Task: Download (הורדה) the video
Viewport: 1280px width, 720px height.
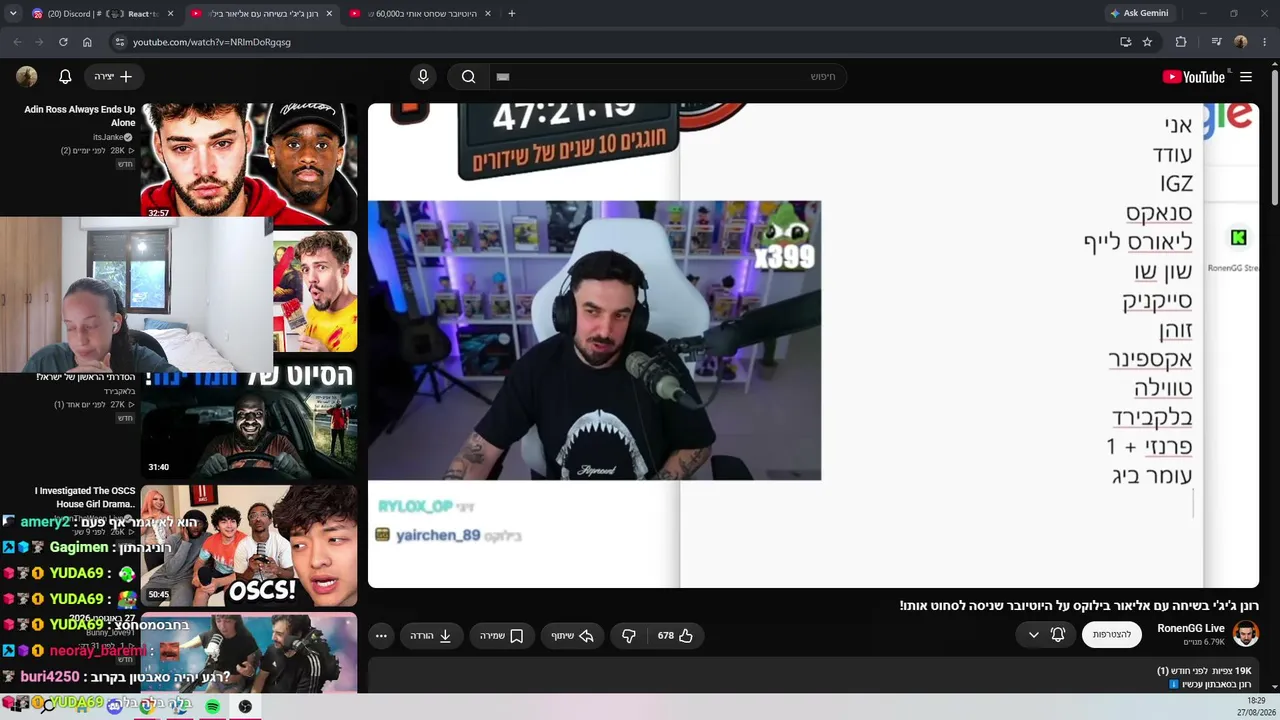Action: (432, 635)
